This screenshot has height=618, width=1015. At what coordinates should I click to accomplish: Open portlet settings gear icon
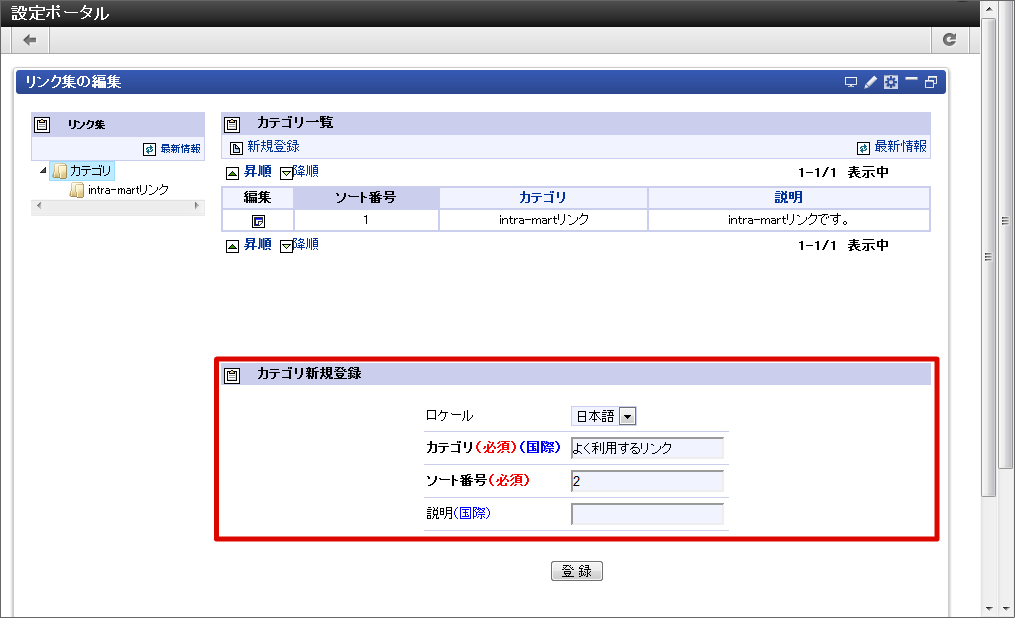(891, 82)
